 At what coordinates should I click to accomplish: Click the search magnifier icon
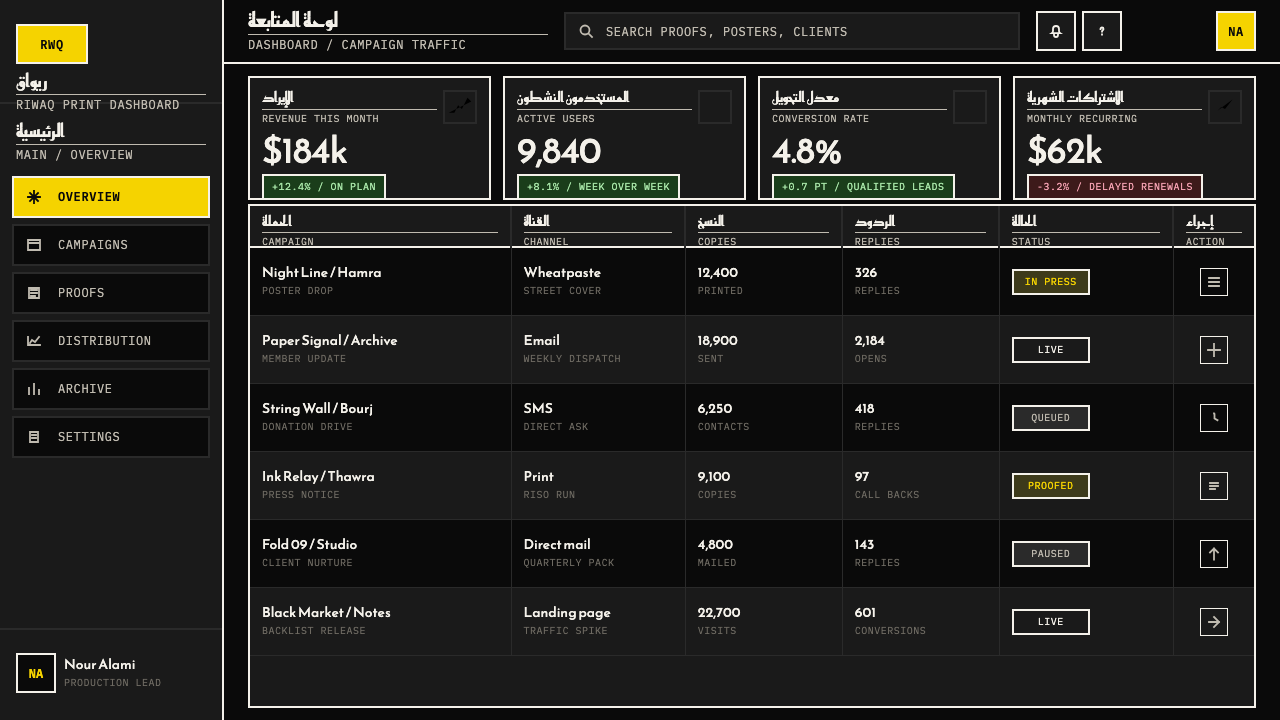point(586,31)
